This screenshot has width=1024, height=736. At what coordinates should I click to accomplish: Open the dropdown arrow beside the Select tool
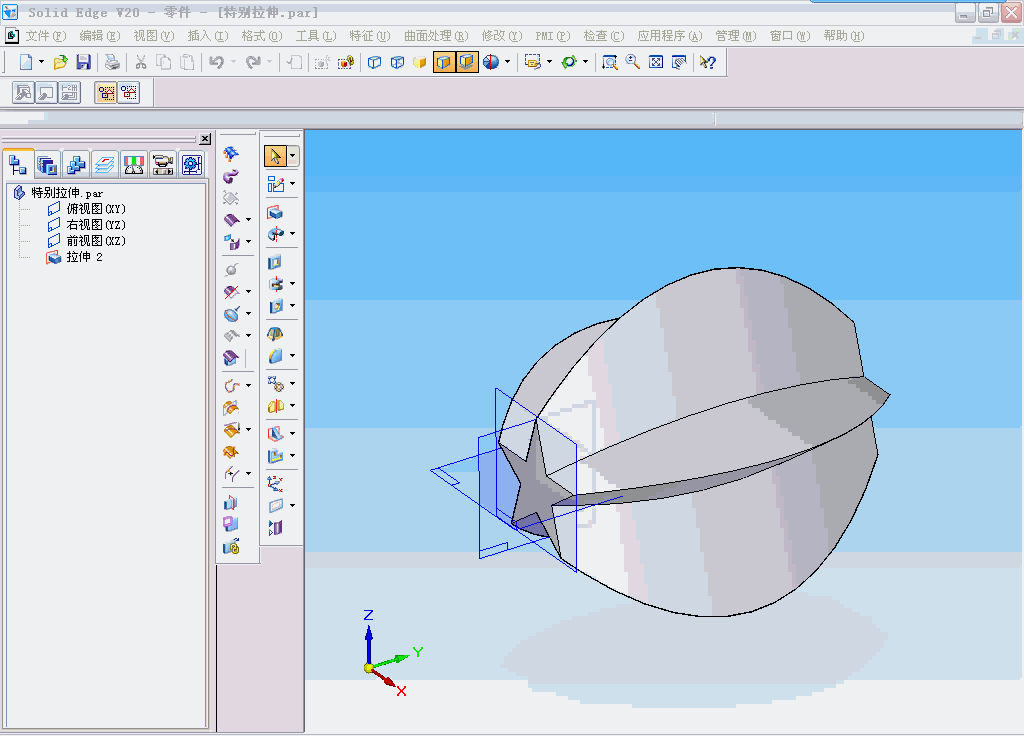click(x=292, y=156)
